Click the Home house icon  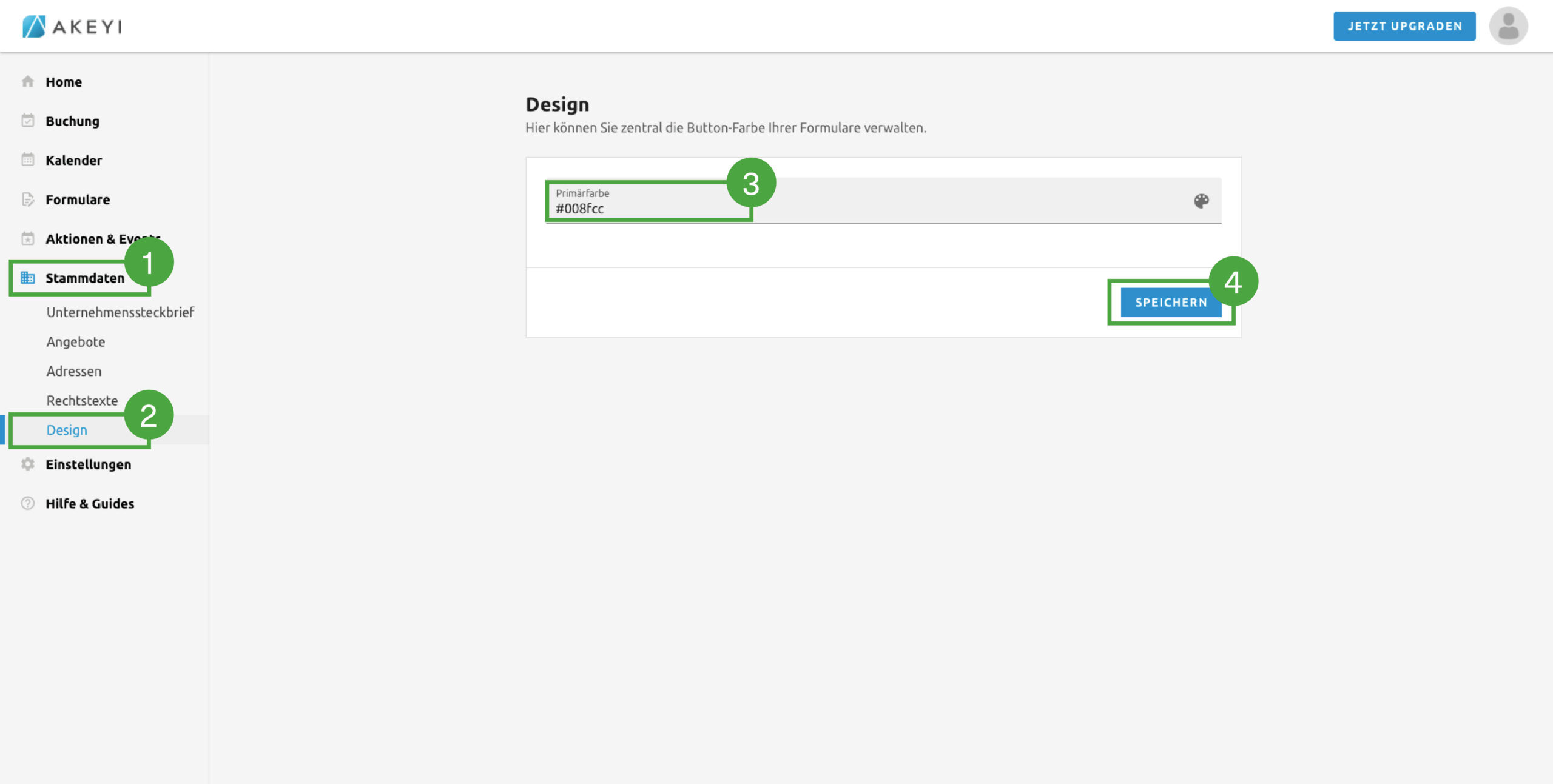28,81
